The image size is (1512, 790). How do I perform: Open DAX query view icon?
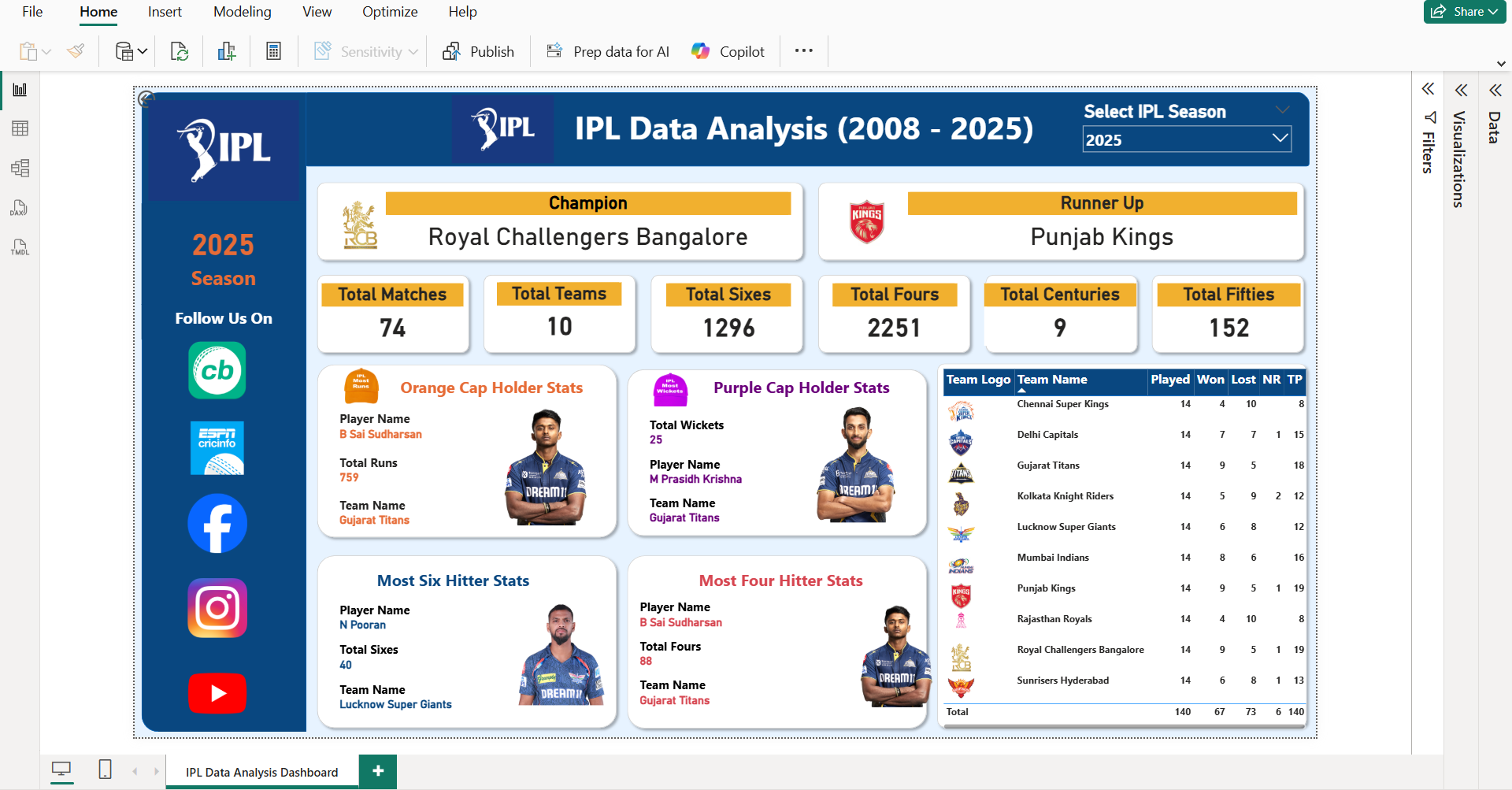tap(20, 208)
